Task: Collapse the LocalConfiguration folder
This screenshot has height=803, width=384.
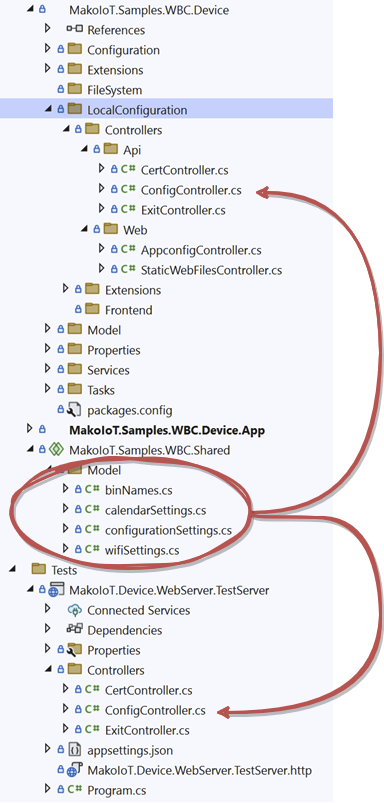Action: [x=48, y=110]
